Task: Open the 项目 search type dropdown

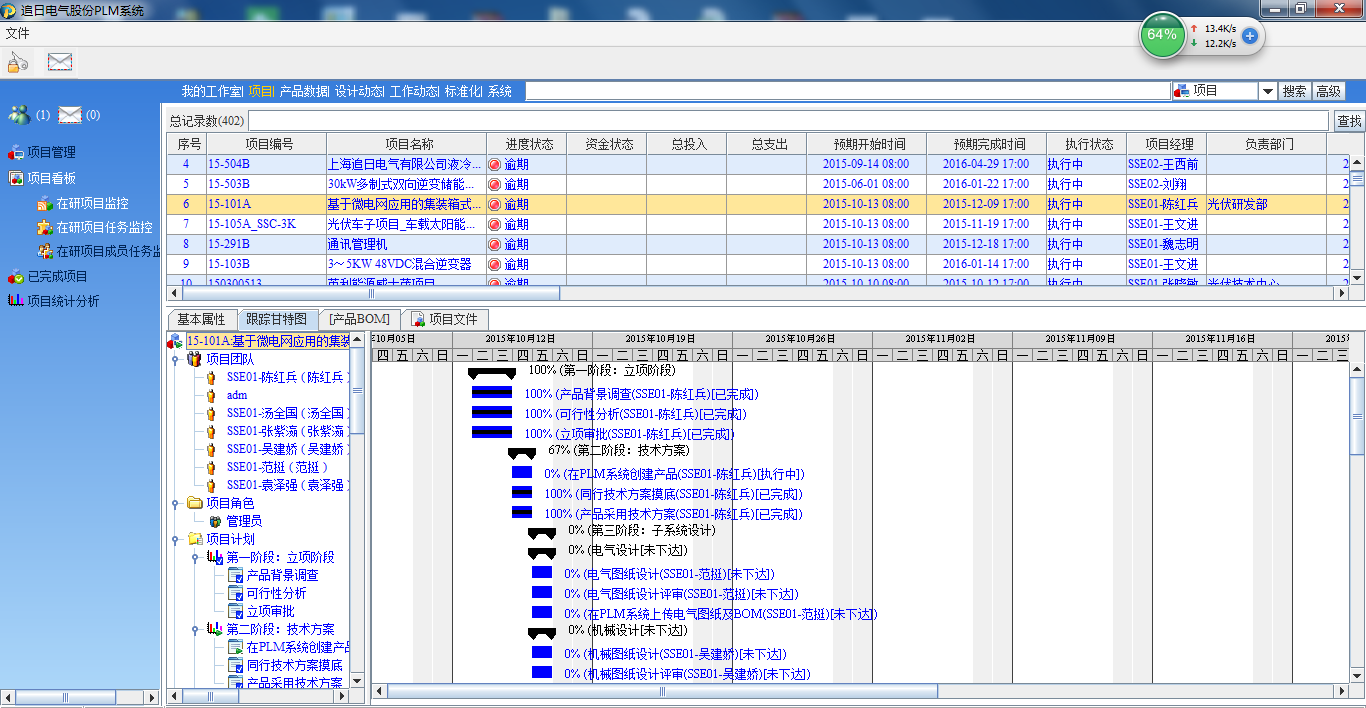Action: (x=1267, y=91)
